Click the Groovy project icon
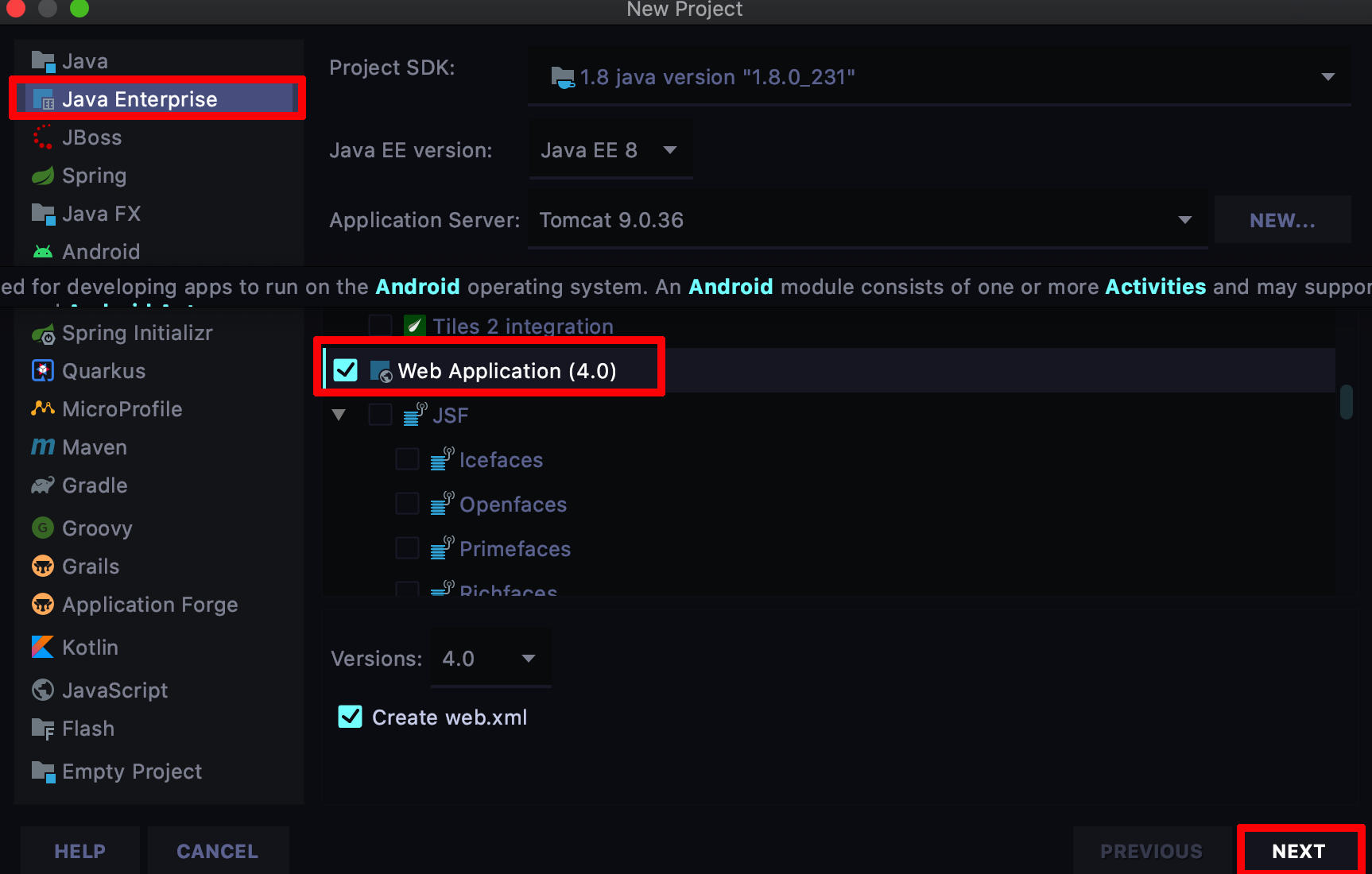The height and width of the screenshot is (874, 1372). pyautogui.click(x=43, y=528)
